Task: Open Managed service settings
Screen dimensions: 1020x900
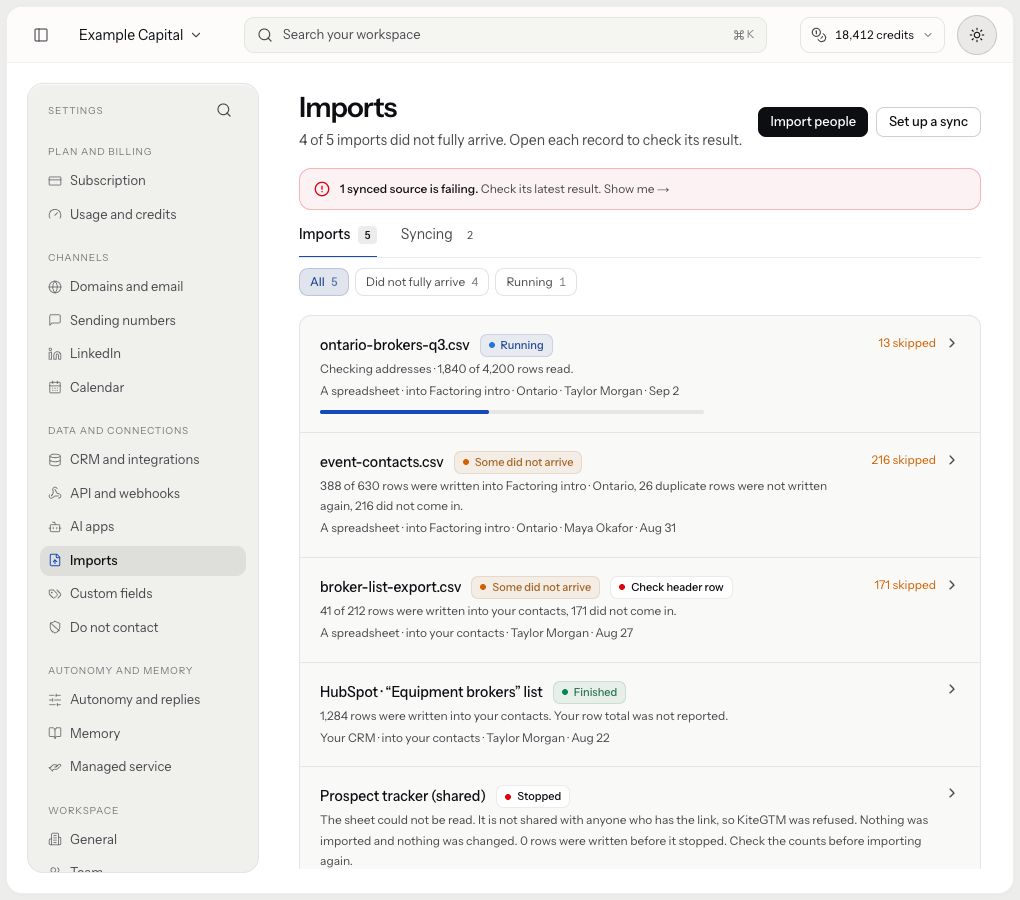Action: [143, 767]
